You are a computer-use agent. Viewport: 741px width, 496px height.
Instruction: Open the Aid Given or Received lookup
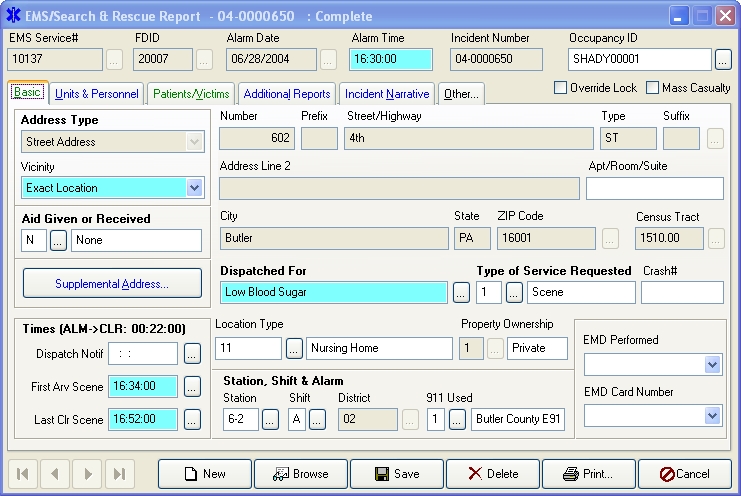click(x=59, y=241)
